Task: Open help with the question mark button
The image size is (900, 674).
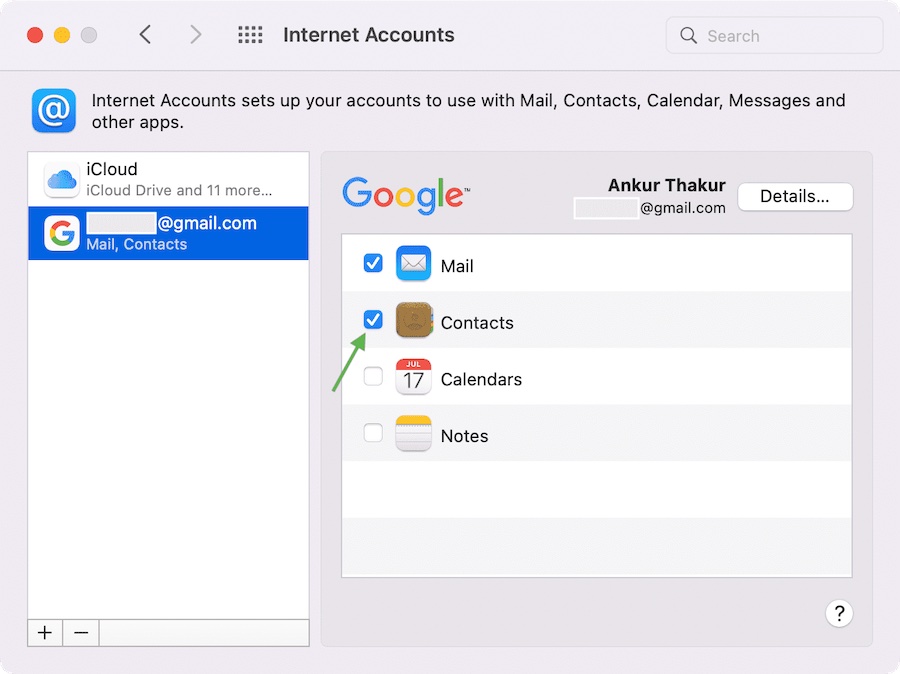Action: pos(839,614)
